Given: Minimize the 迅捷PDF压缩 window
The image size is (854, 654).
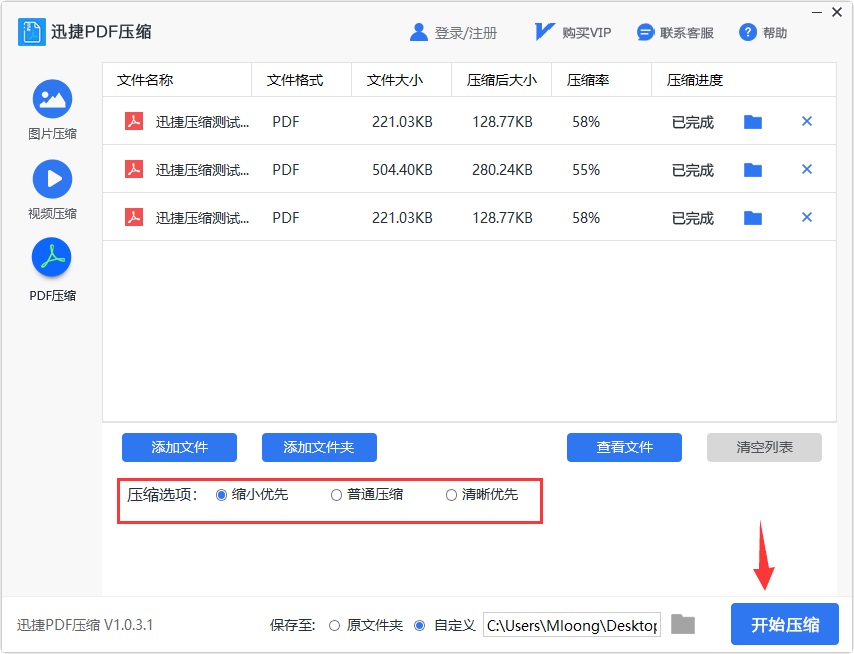Looking at the screenshot, I should 817,12.
